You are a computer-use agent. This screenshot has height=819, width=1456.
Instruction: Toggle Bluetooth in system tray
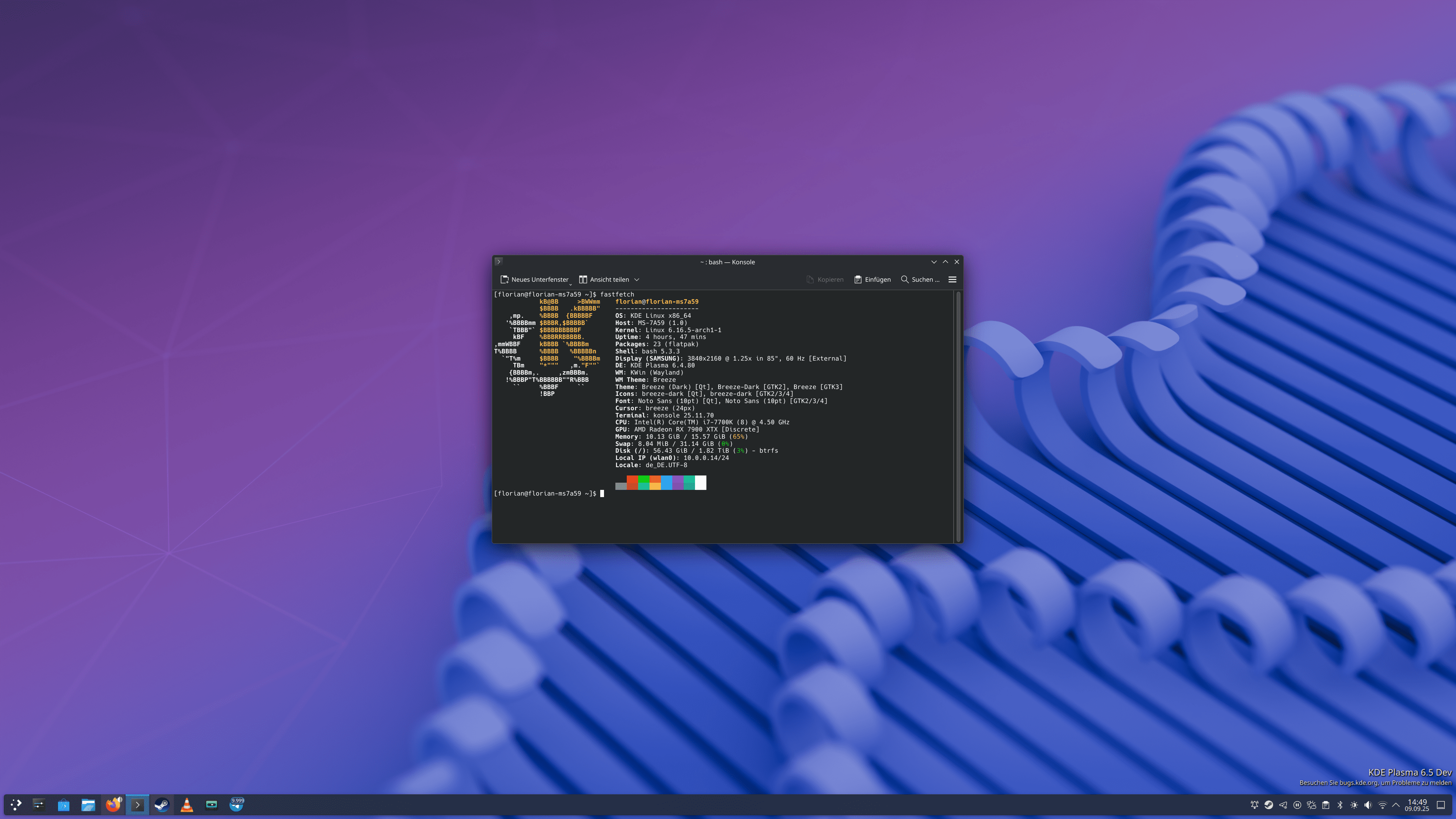tap(1340, 805)
